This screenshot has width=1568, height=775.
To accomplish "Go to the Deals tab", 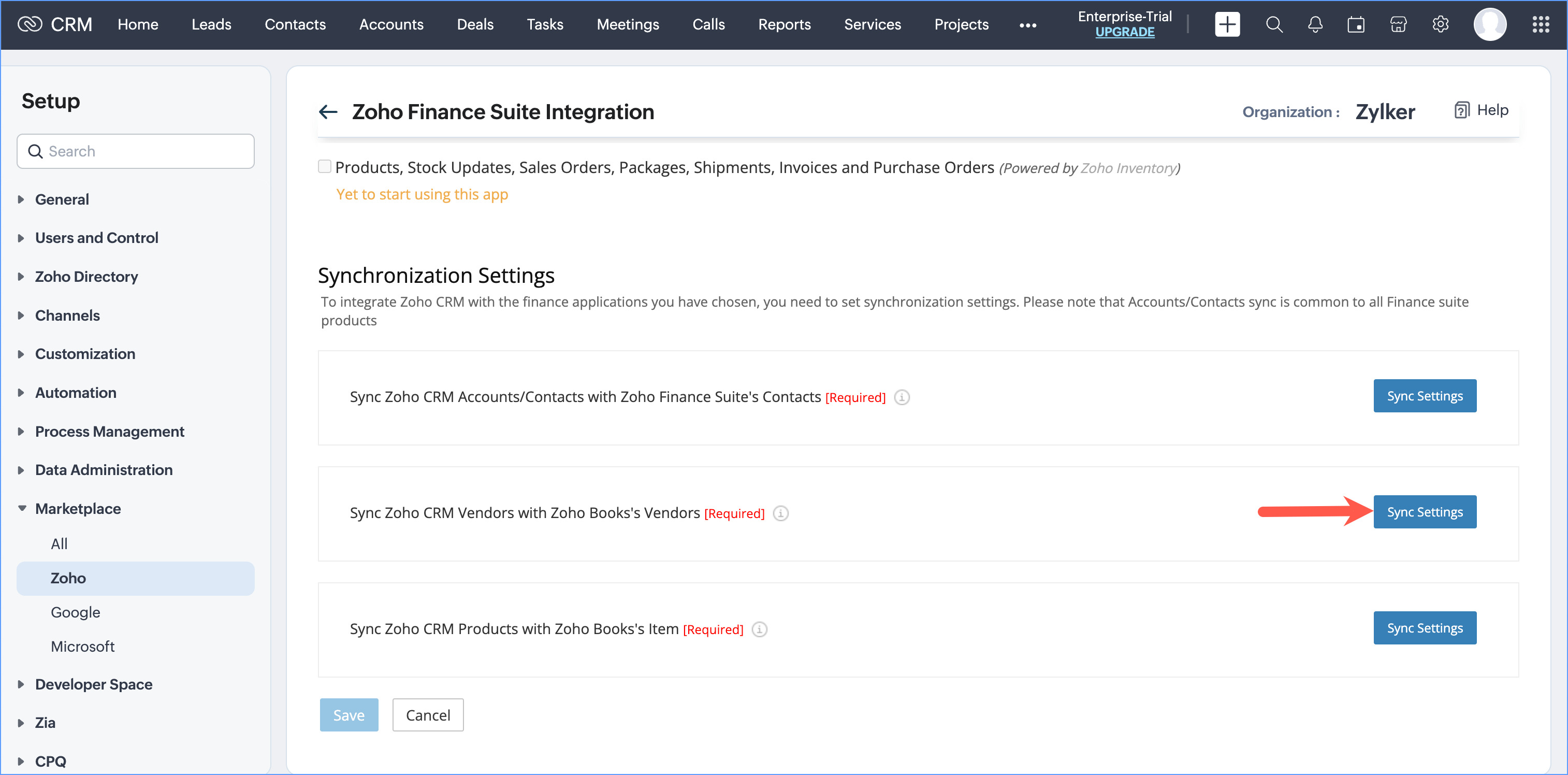I will (475, 24).
